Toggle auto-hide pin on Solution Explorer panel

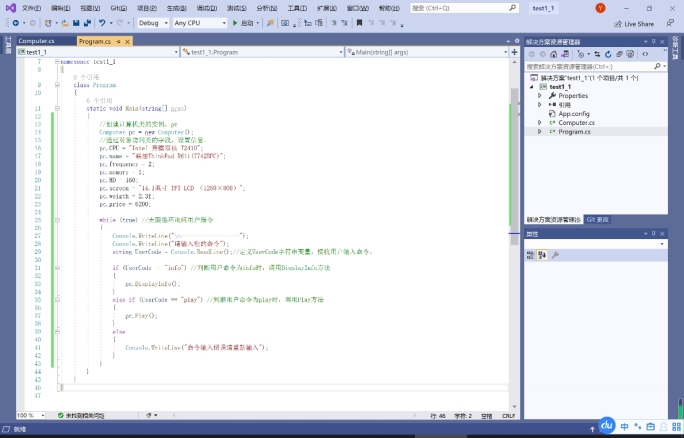(x=653, y=42)
